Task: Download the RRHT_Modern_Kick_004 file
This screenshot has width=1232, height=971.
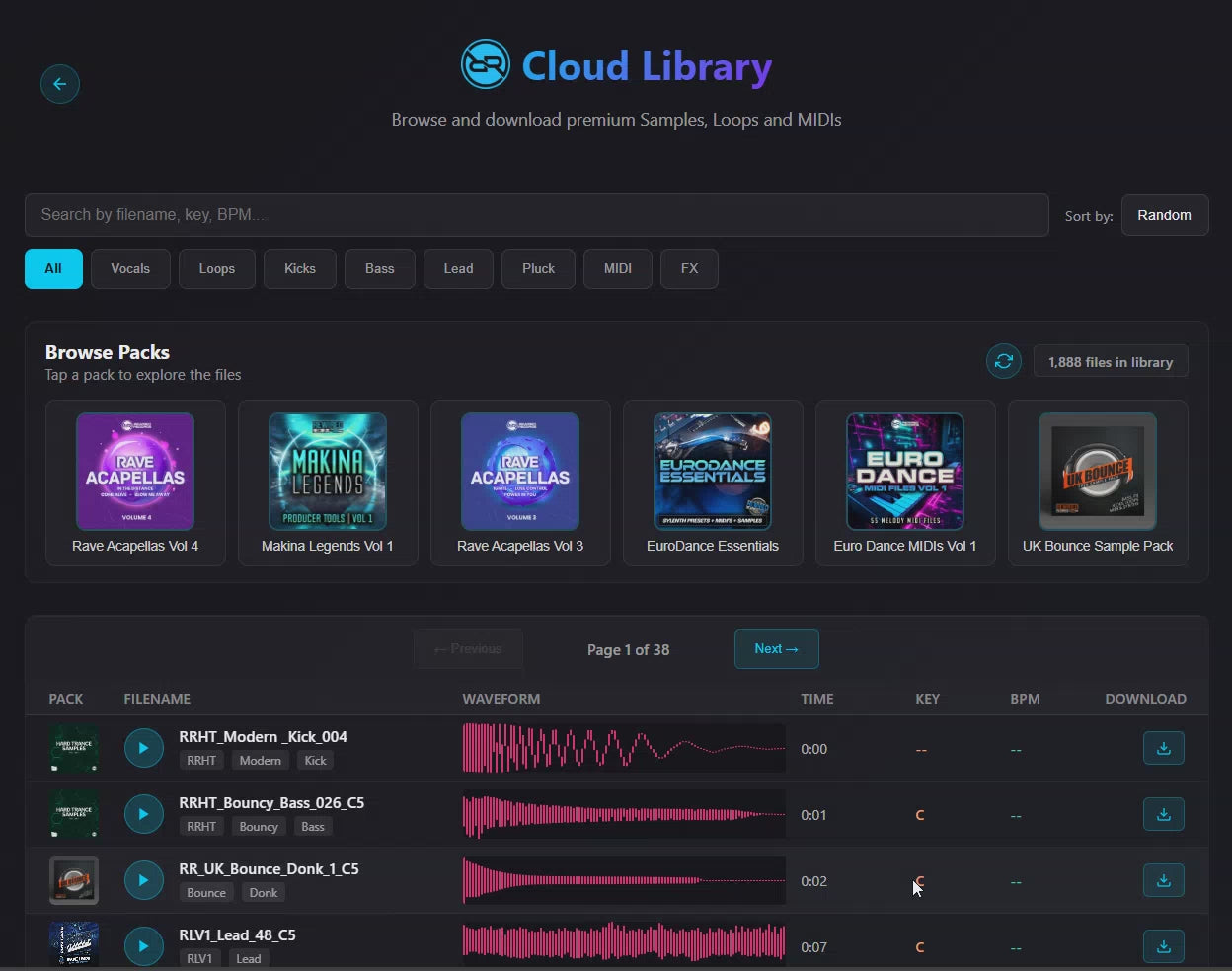Action: 1163,748
